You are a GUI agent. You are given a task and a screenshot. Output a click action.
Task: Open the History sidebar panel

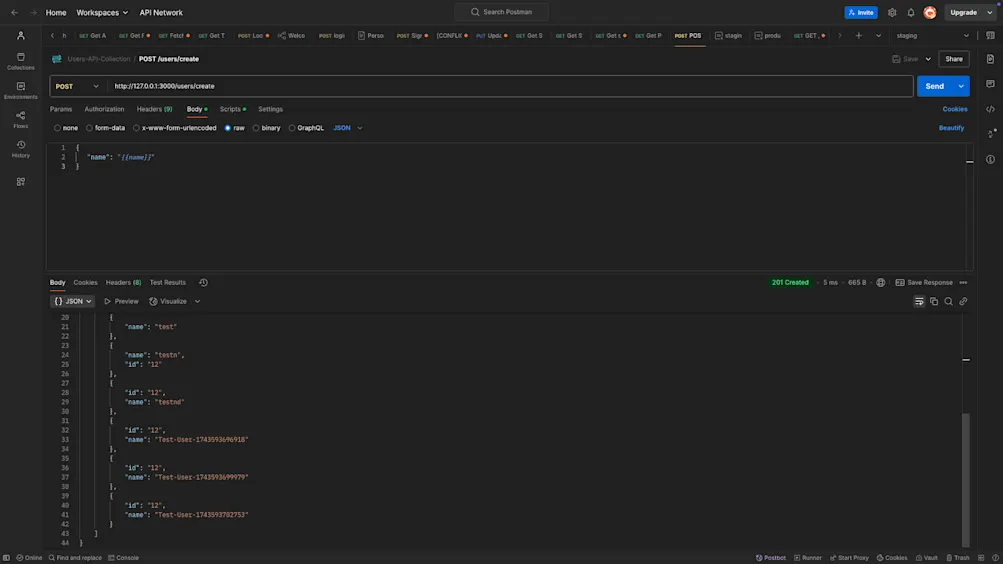20,149
